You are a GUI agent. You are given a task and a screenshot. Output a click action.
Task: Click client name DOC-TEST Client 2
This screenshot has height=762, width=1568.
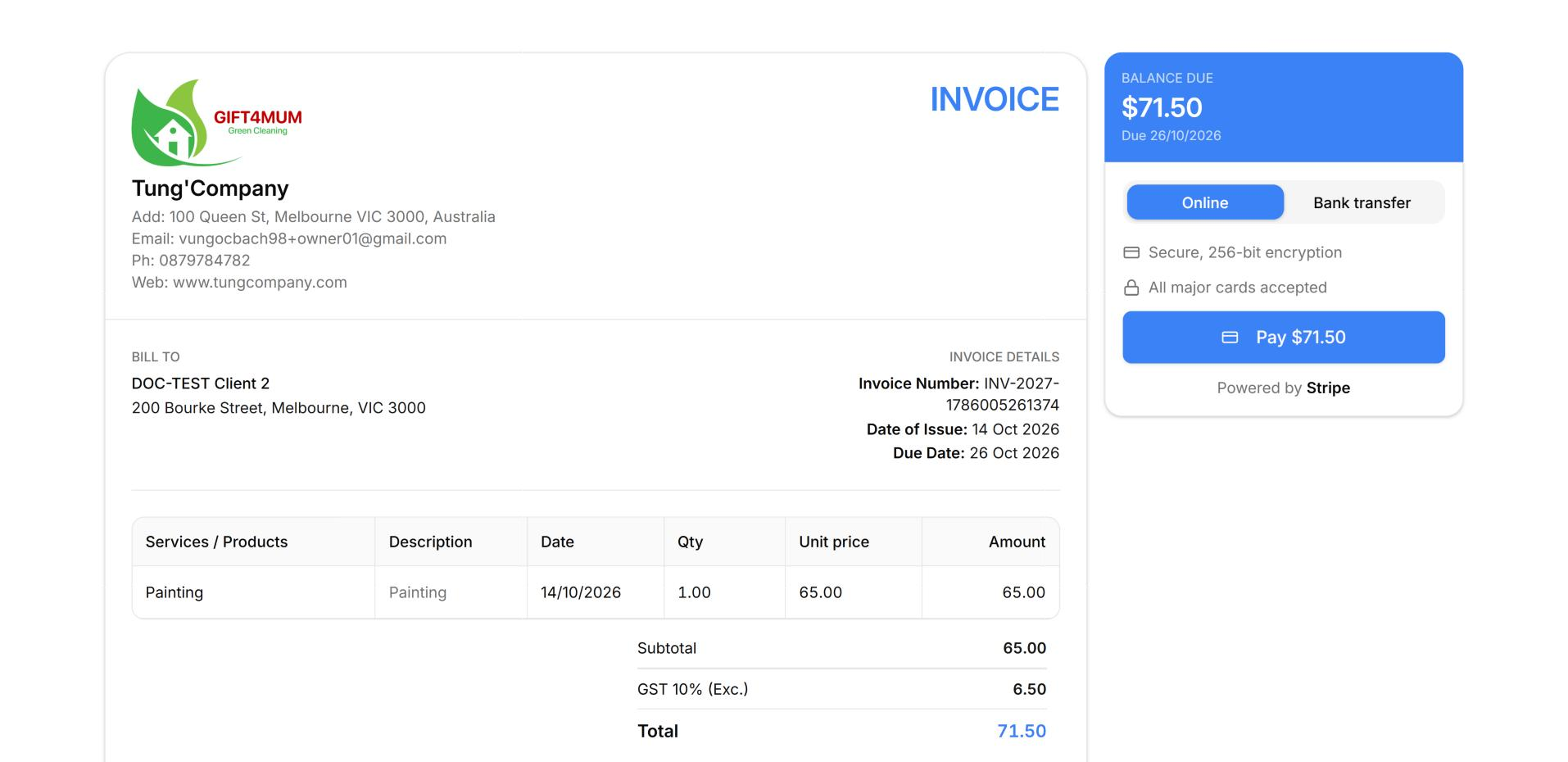coord(201,383)
